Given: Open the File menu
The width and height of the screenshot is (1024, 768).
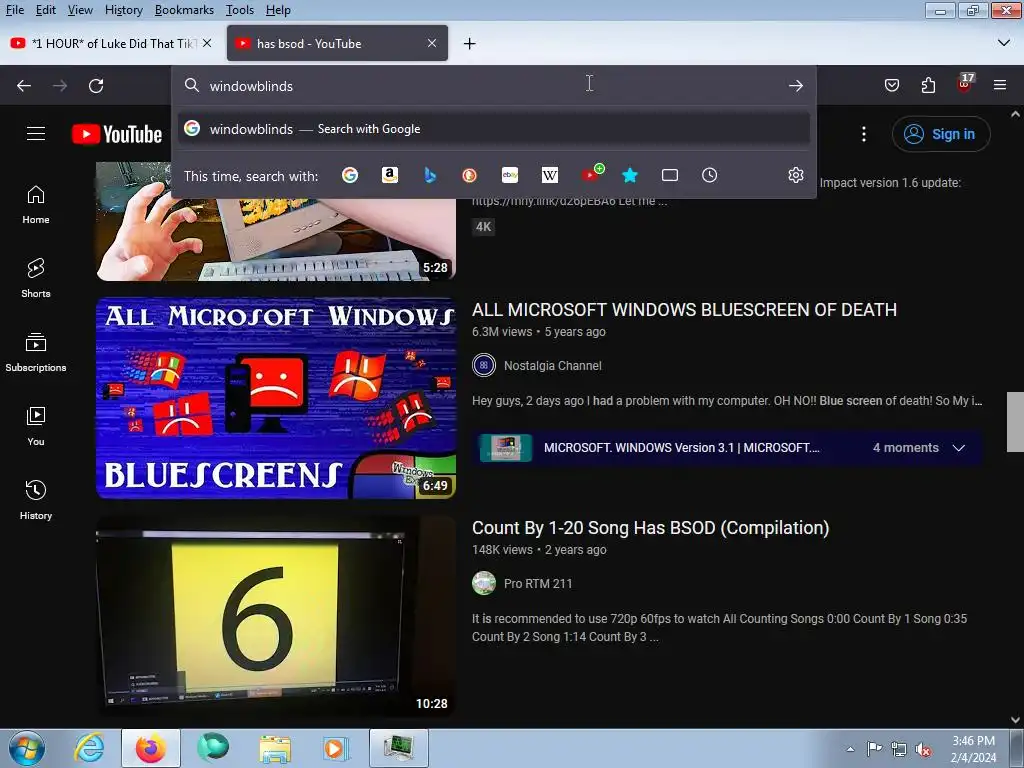Looking at the screenshot, I should click(15, 10).
